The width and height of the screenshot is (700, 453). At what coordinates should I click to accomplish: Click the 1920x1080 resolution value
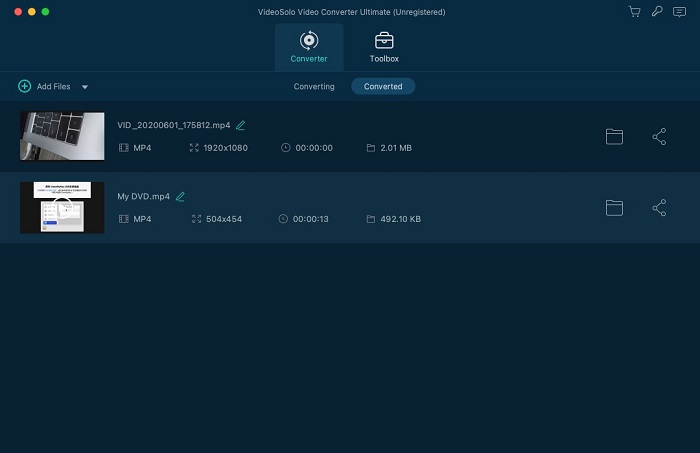click(x=225, y=148)
